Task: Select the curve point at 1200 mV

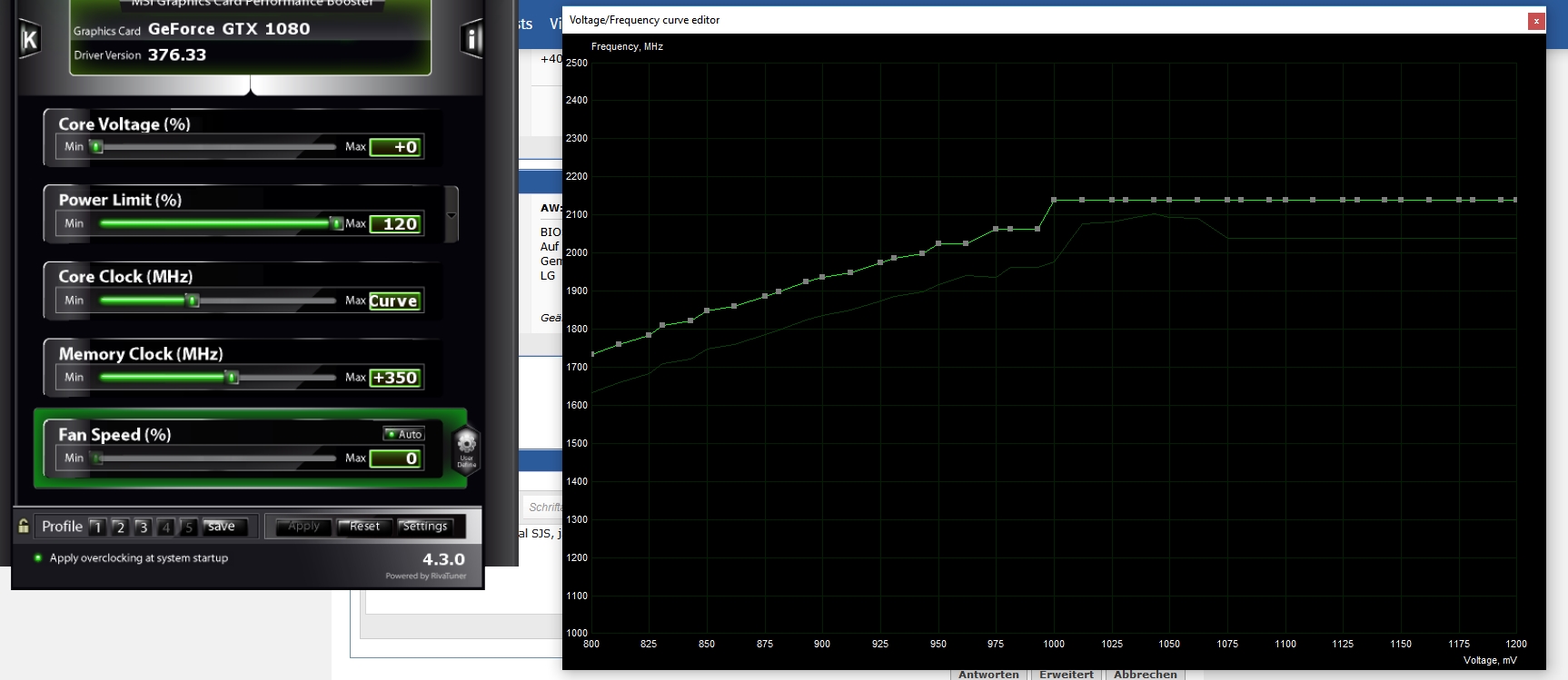Action: pyautogui.click(x=1515, y=200)
